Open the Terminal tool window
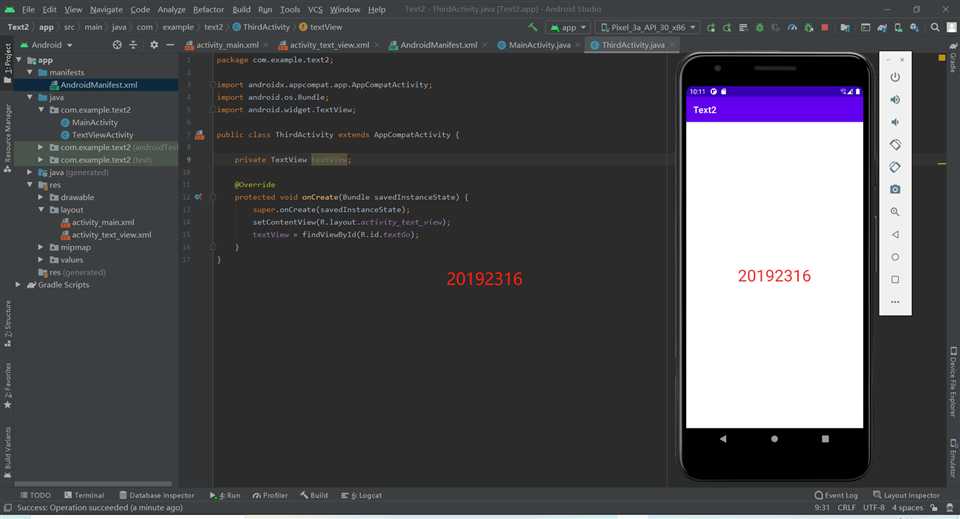Screen dimensions: 960x519 point(84,495)
